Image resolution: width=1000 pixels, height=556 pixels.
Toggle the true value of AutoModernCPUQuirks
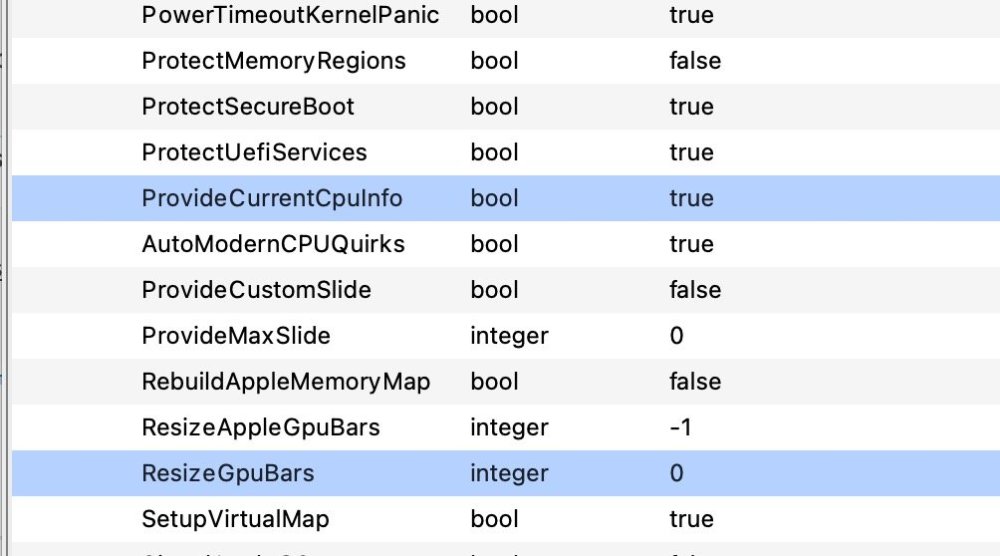691,244
